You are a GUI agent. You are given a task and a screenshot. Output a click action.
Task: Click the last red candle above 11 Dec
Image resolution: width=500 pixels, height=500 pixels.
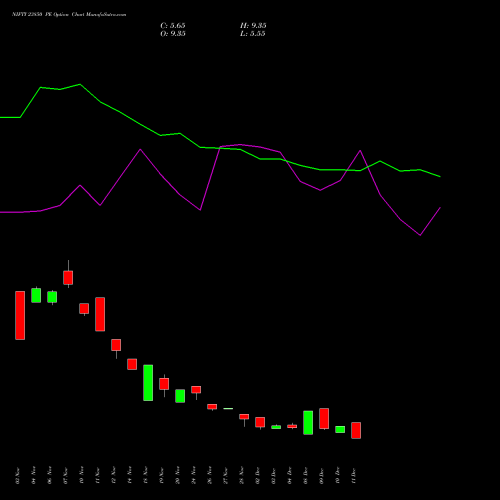pyautogui.click(x=356, y=430)
